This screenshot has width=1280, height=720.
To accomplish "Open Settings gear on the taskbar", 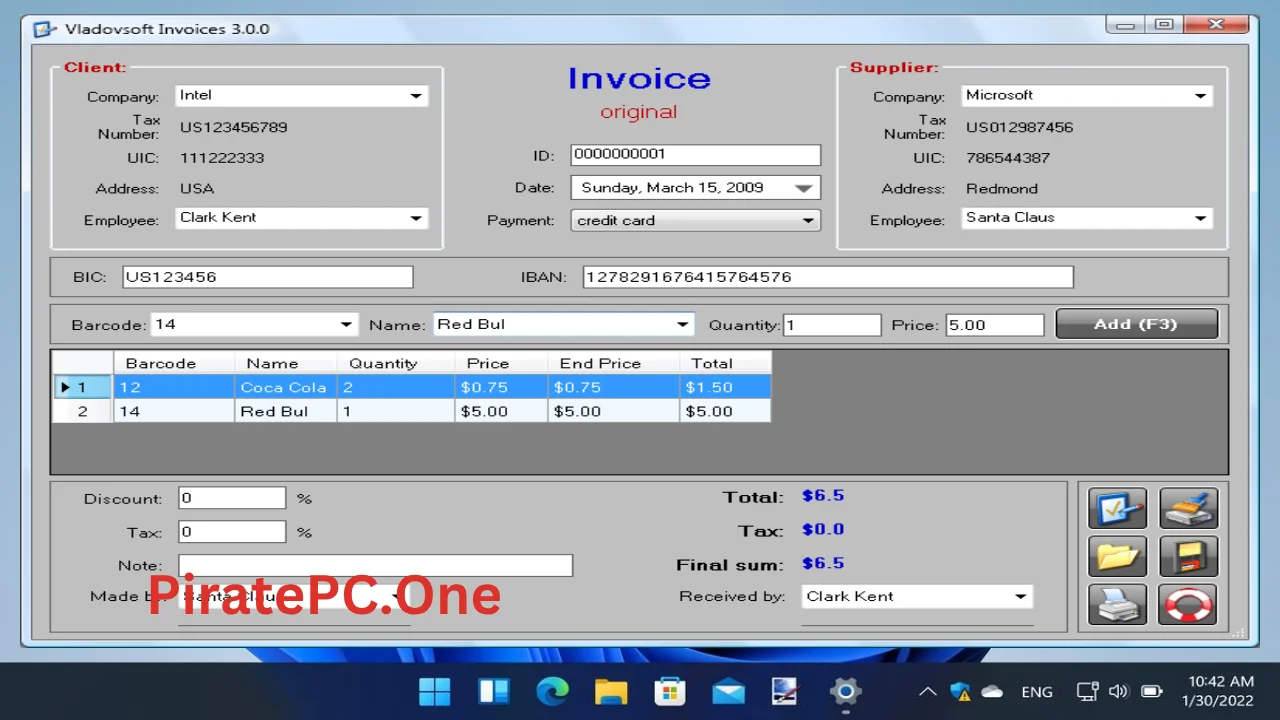I will click(x=845, y=691).
